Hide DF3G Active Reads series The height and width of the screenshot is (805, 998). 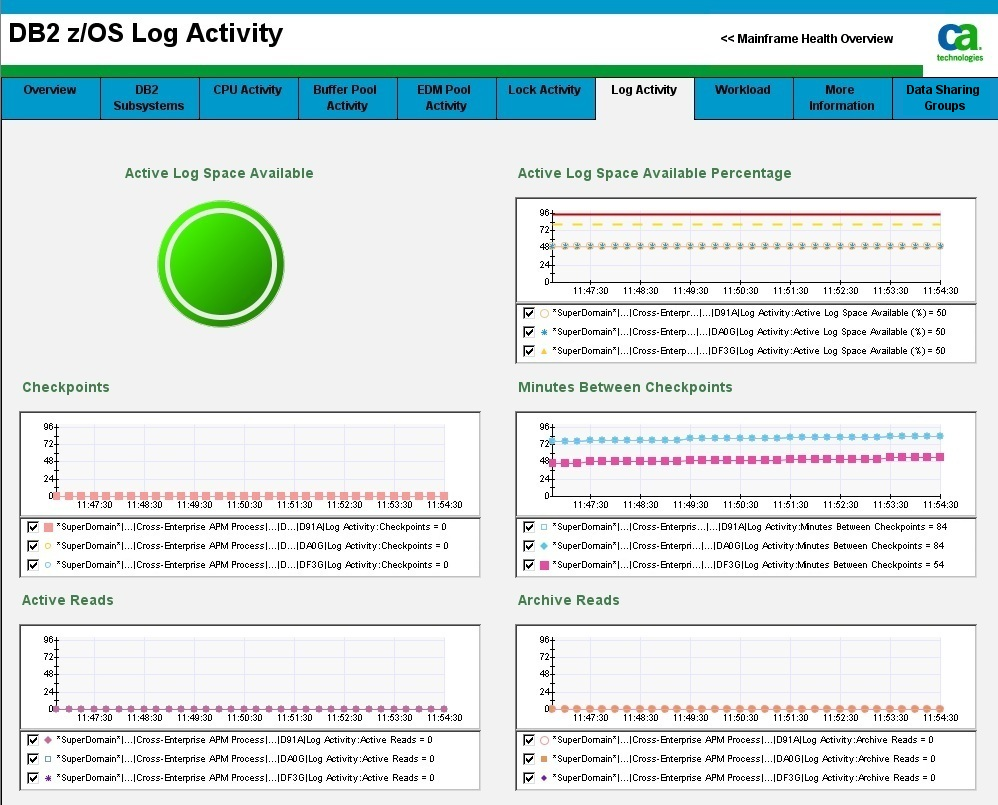click(x=33, y=778)
